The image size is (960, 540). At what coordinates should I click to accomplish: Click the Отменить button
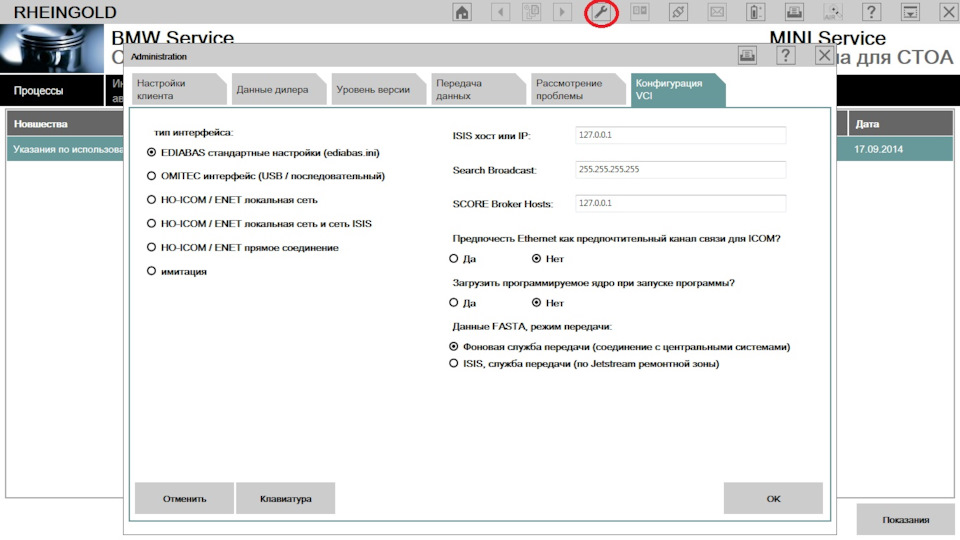click(x=184, y=498)
